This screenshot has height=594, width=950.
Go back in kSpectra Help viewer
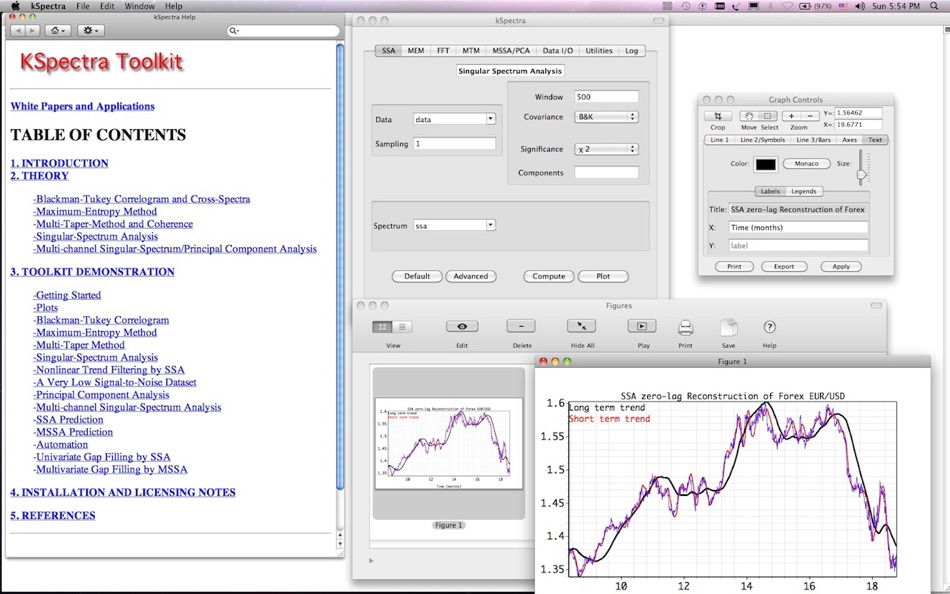18,30
